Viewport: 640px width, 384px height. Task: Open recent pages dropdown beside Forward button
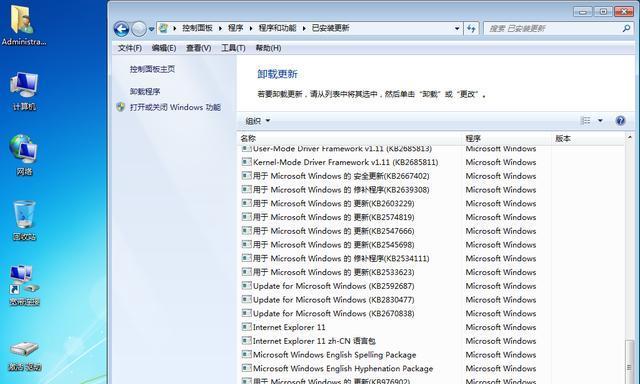point(151,29)
